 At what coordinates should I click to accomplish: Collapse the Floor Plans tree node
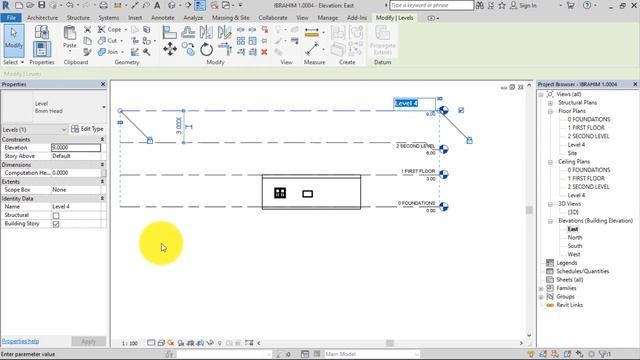(x=550, y=111)
